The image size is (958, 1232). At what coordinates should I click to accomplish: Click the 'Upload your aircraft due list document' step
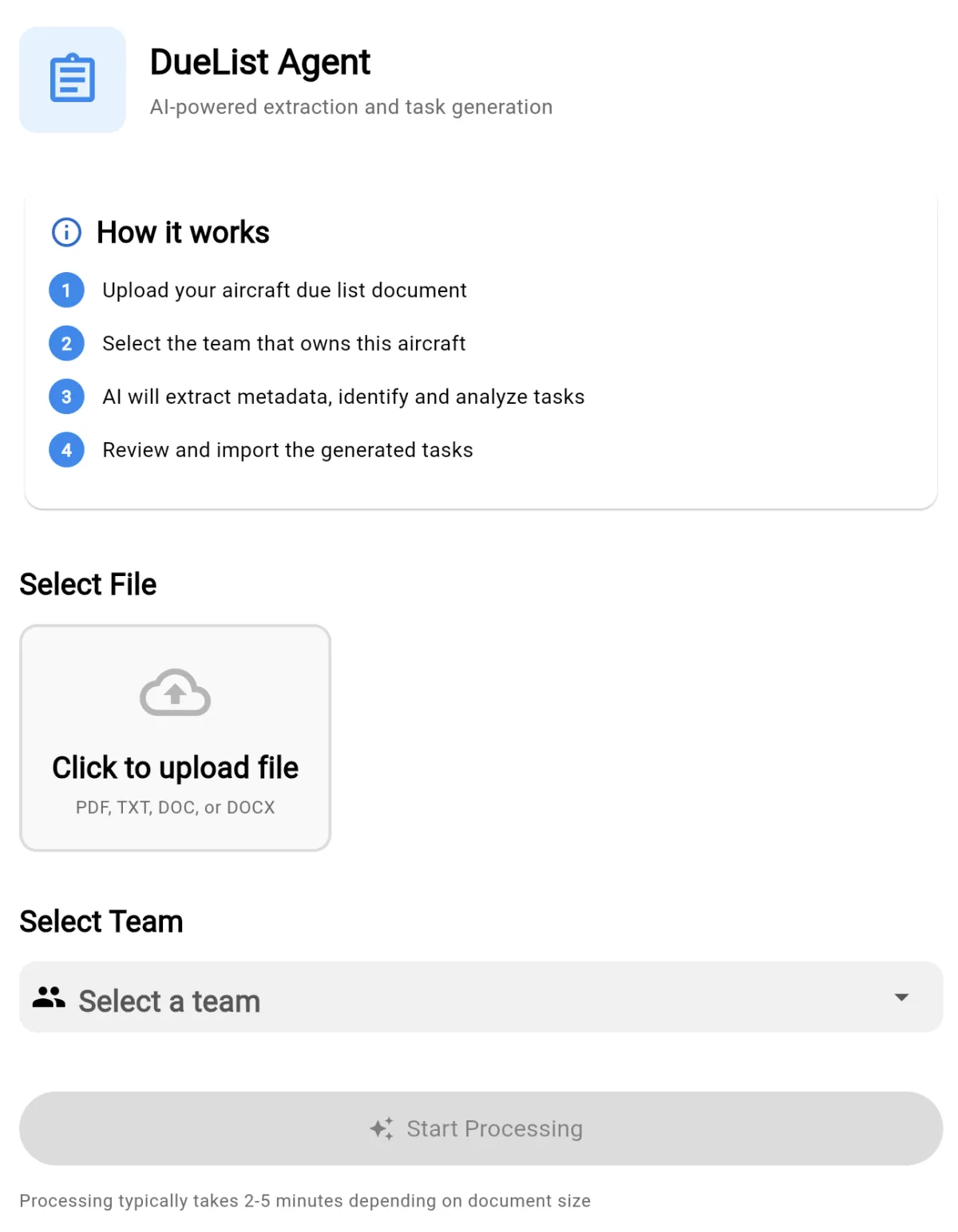[x=284, y=290]
